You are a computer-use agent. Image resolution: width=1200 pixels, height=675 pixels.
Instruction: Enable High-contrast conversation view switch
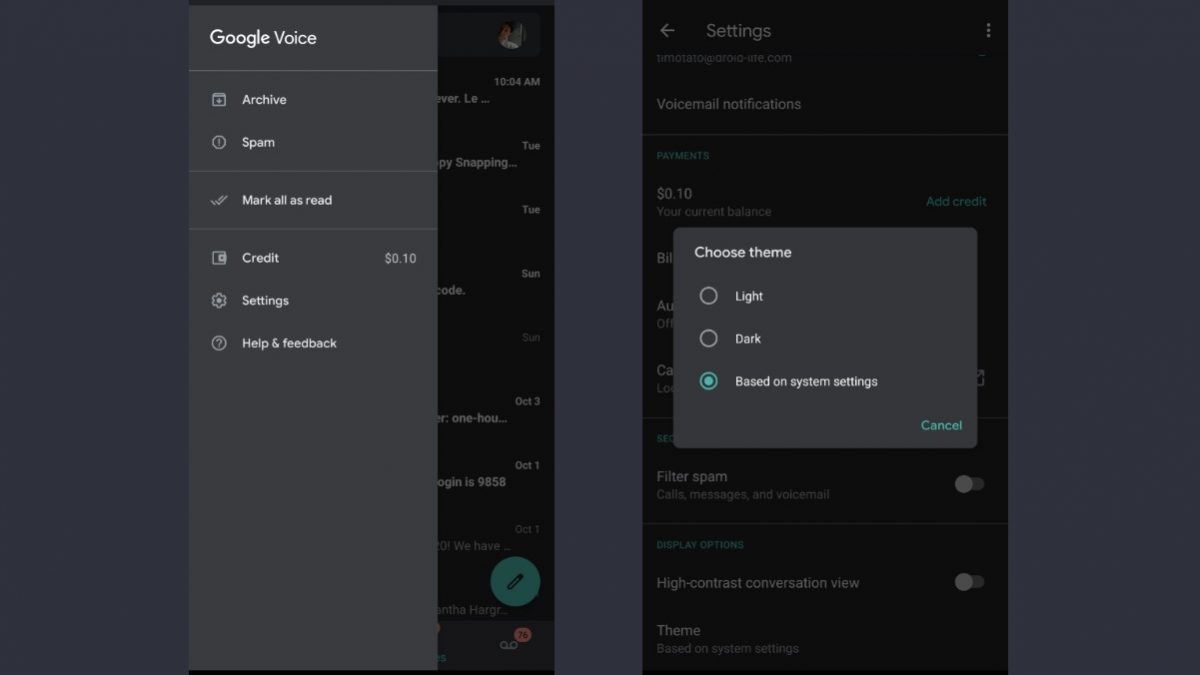pyautogui.click(x=968, y=582)
